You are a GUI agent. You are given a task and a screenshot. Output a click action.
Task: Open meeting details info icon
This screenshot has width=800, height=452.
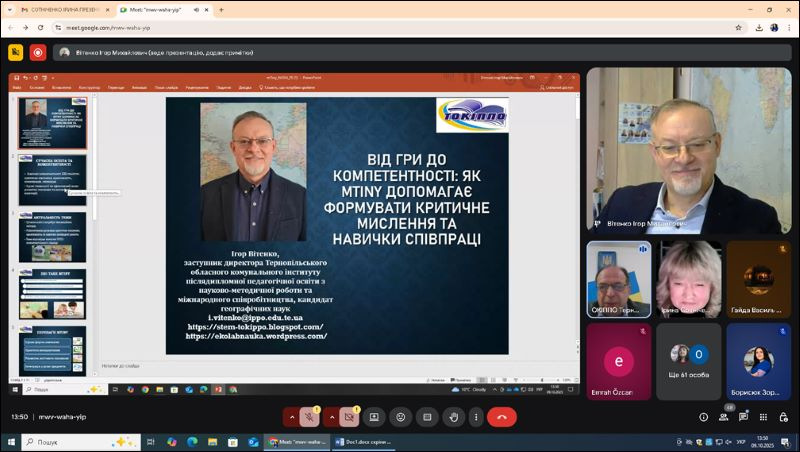coord(703,417)
